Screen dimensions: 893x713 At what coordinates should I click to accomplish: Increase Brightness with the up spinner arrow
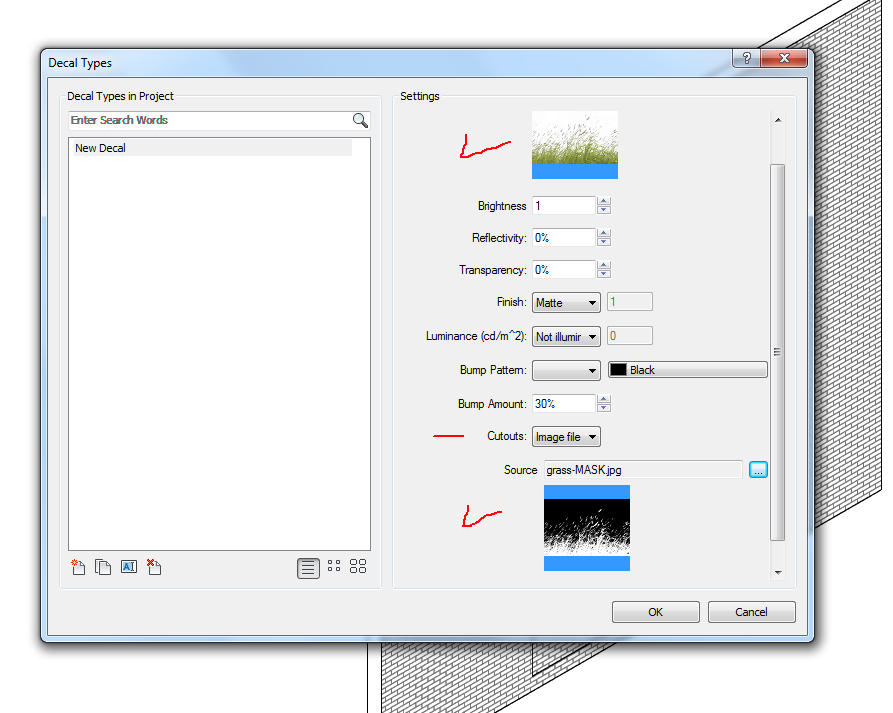coord(604,201)
